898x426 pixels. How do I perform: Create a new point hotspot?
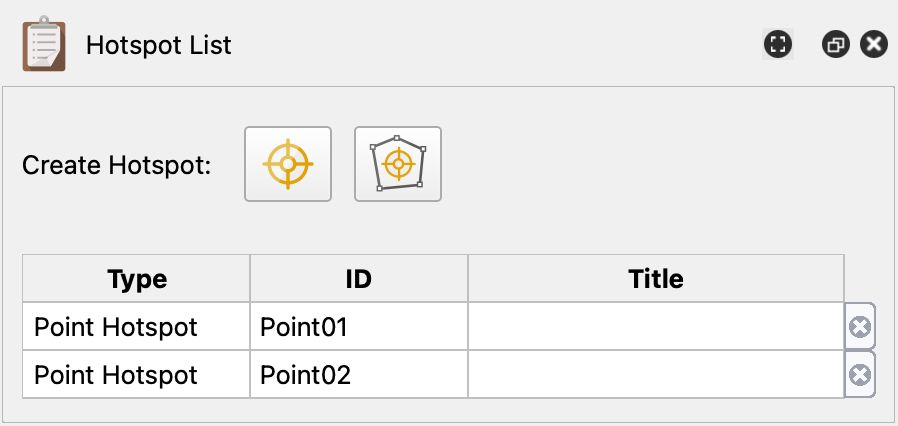pos(288,164)
